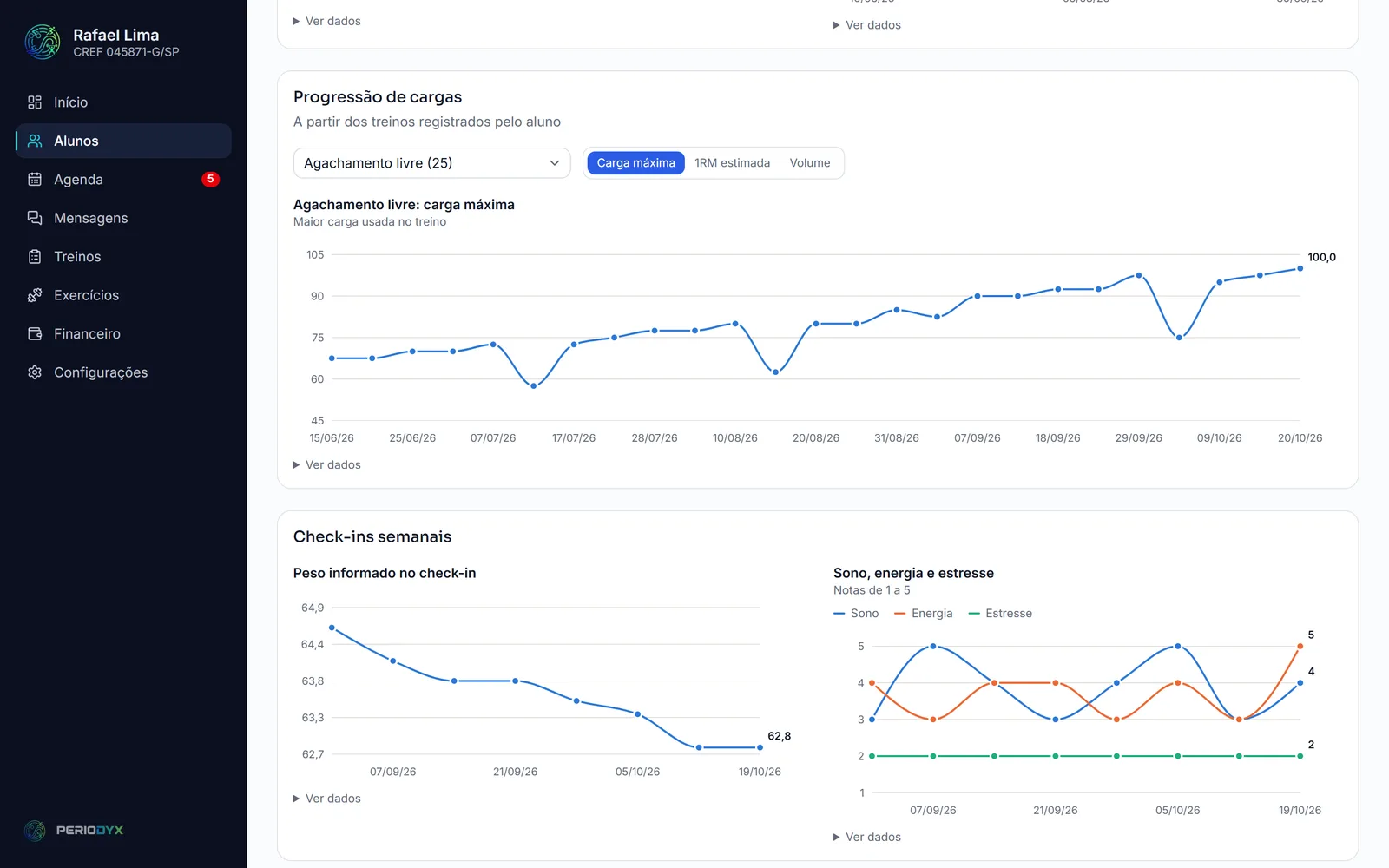1389x868 pixels.
Task: Open Mensagens menu item
Action: [x=123, y=218]
